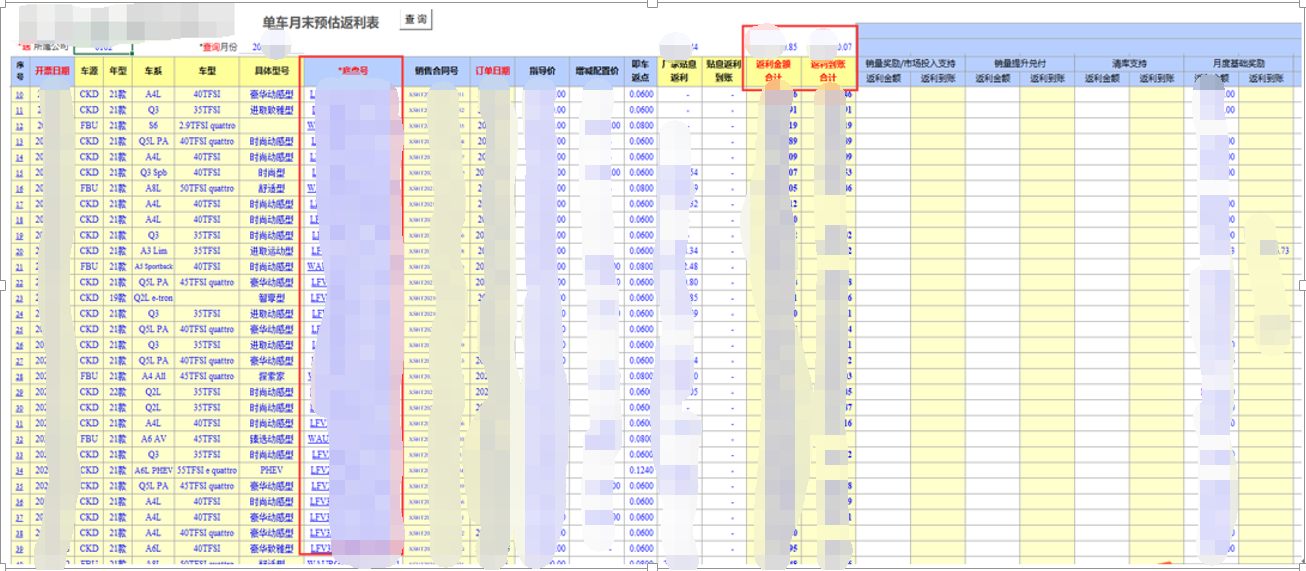This screenshot has height=571, width=1306.
Task: Select the A6L PHEV car series cell
Action: [x=153, y=470]
